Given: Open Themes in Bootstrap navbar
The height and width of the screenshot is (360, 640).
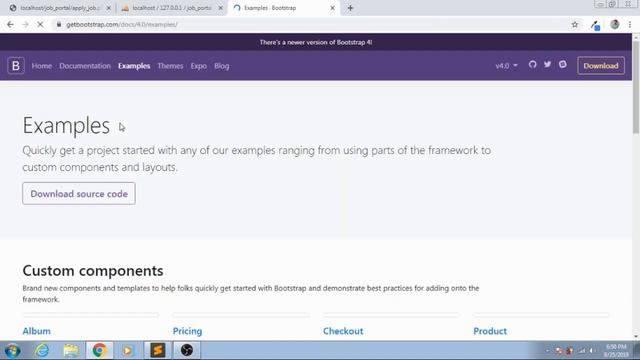Looking at the screenshot, I should point(170,66).
